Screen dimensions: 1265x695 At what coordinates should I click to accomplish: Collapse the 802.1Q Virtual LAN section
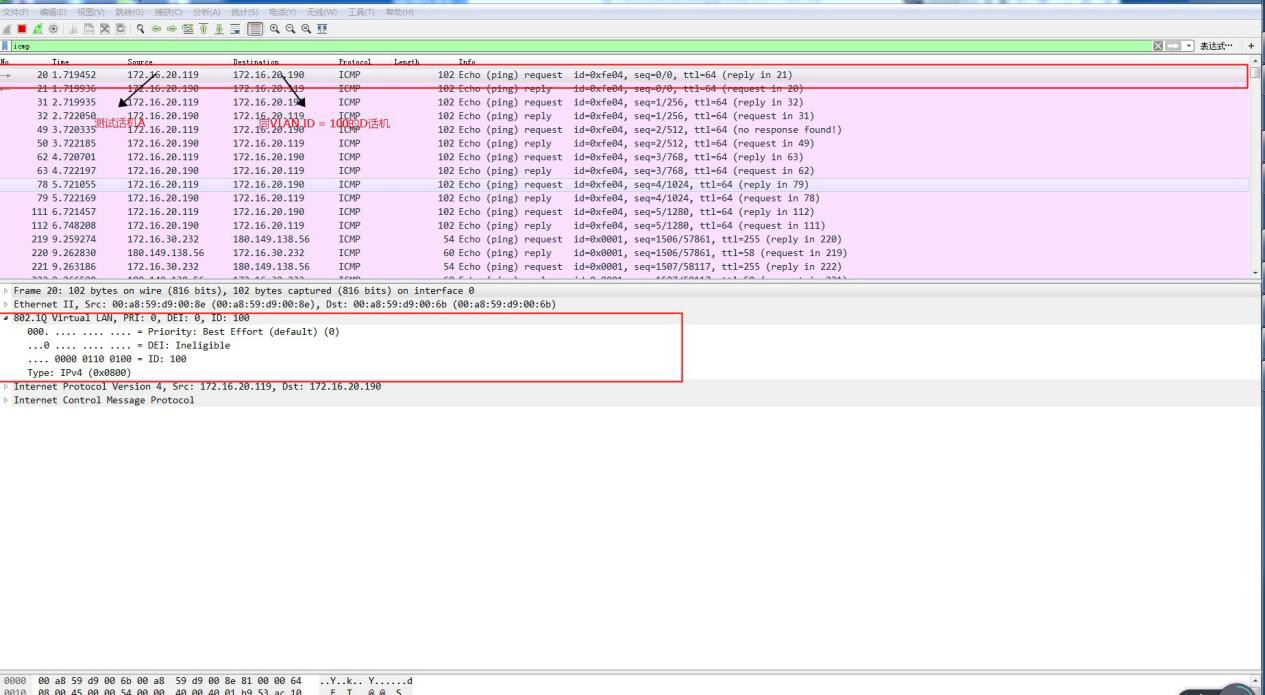click(7, 318)
